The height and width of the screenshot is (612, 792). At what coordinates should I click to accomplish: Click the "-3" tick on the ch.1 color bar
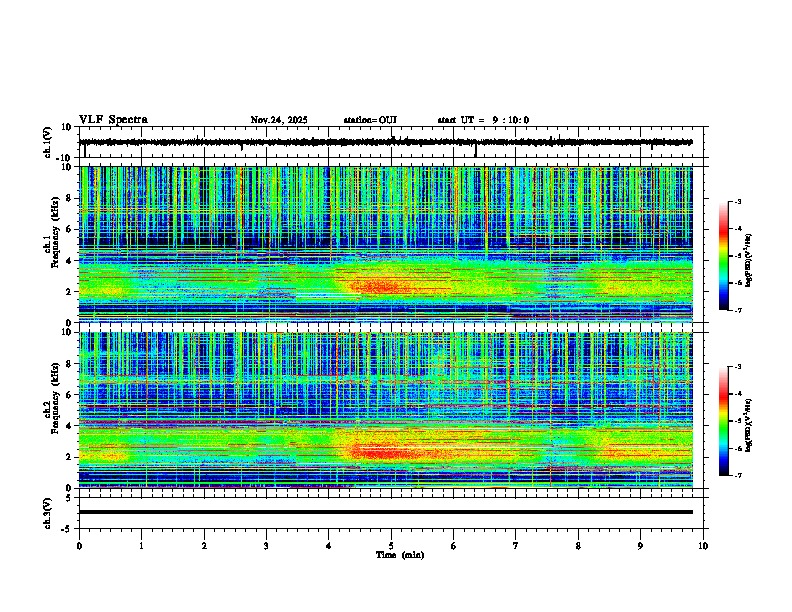[x=738, y=201]
